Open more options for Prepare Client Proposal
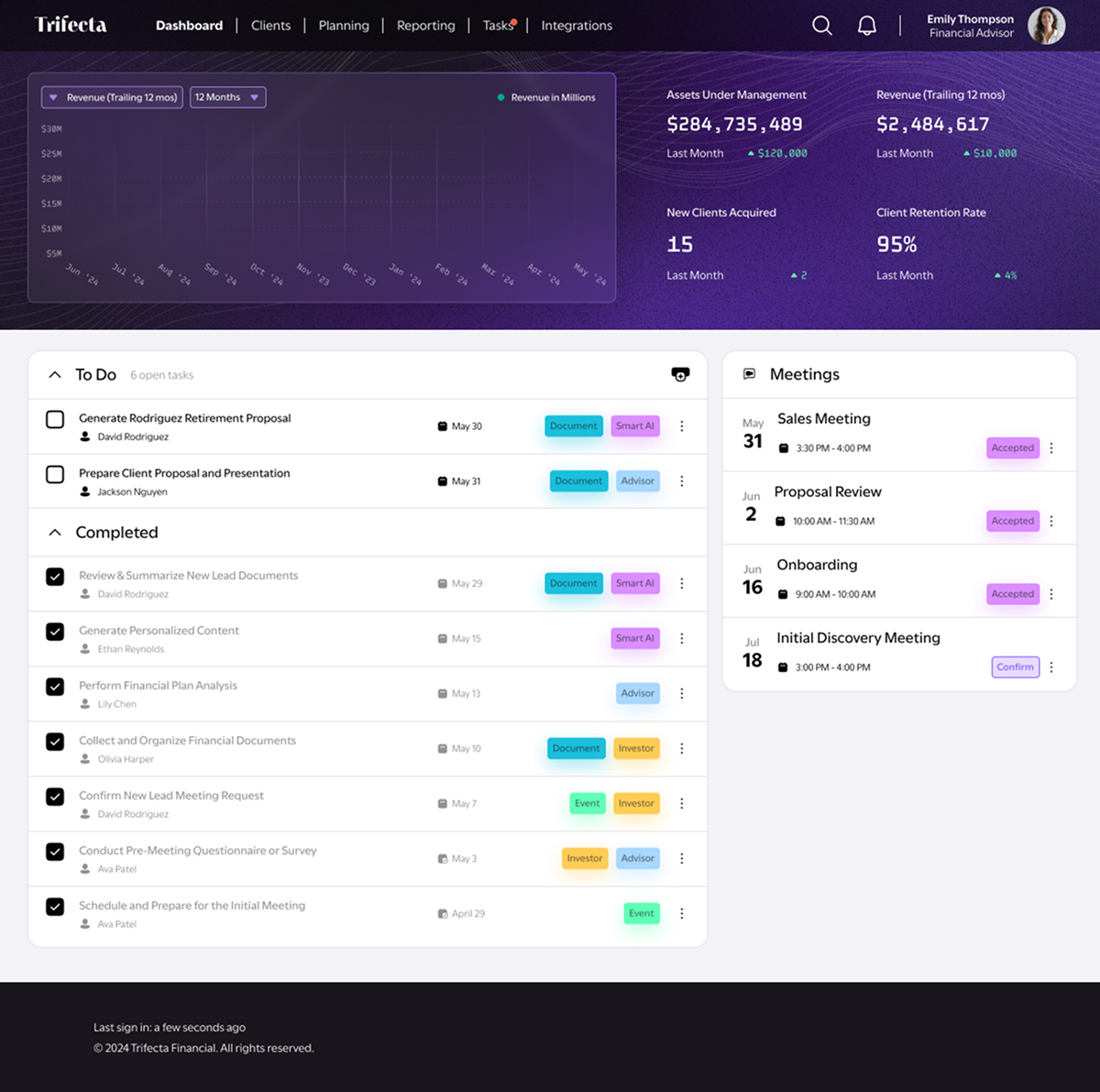The width and height of the screenshot is (1100, 1092). click(x=682, y=481)
